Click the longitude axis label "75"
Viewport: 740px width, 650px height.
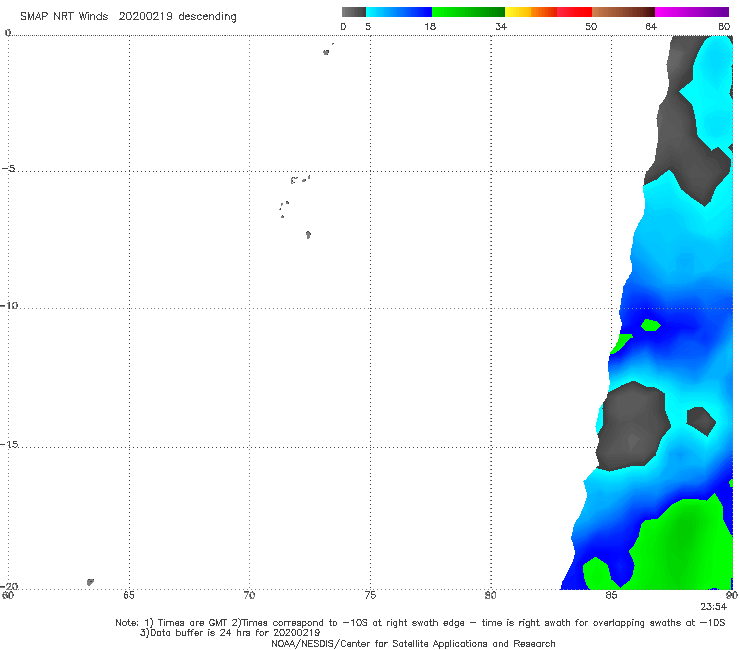click(x=370, y=595)
